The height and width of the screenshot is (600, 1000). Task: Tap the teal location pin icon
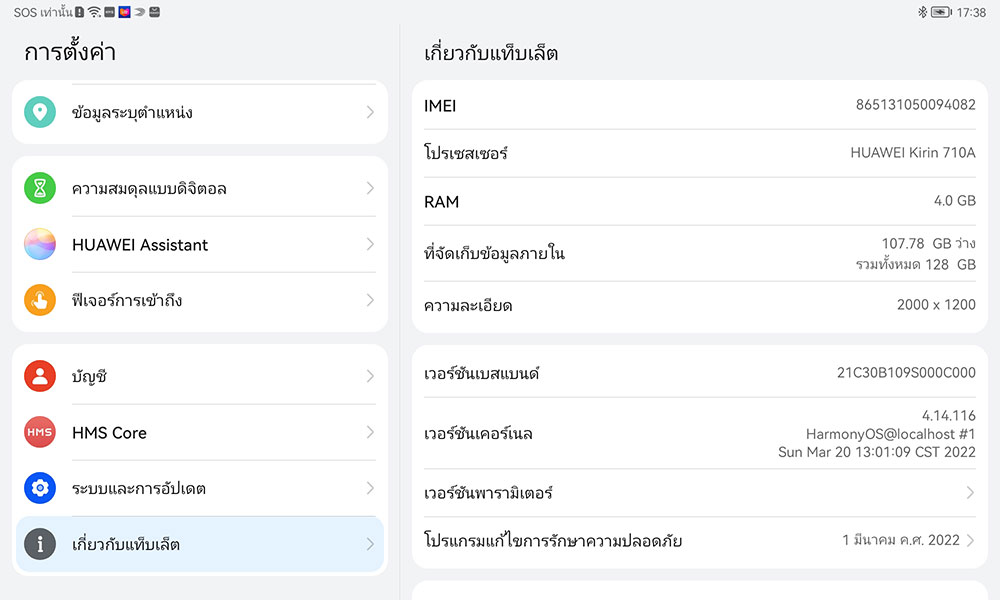tap(40, 112)
